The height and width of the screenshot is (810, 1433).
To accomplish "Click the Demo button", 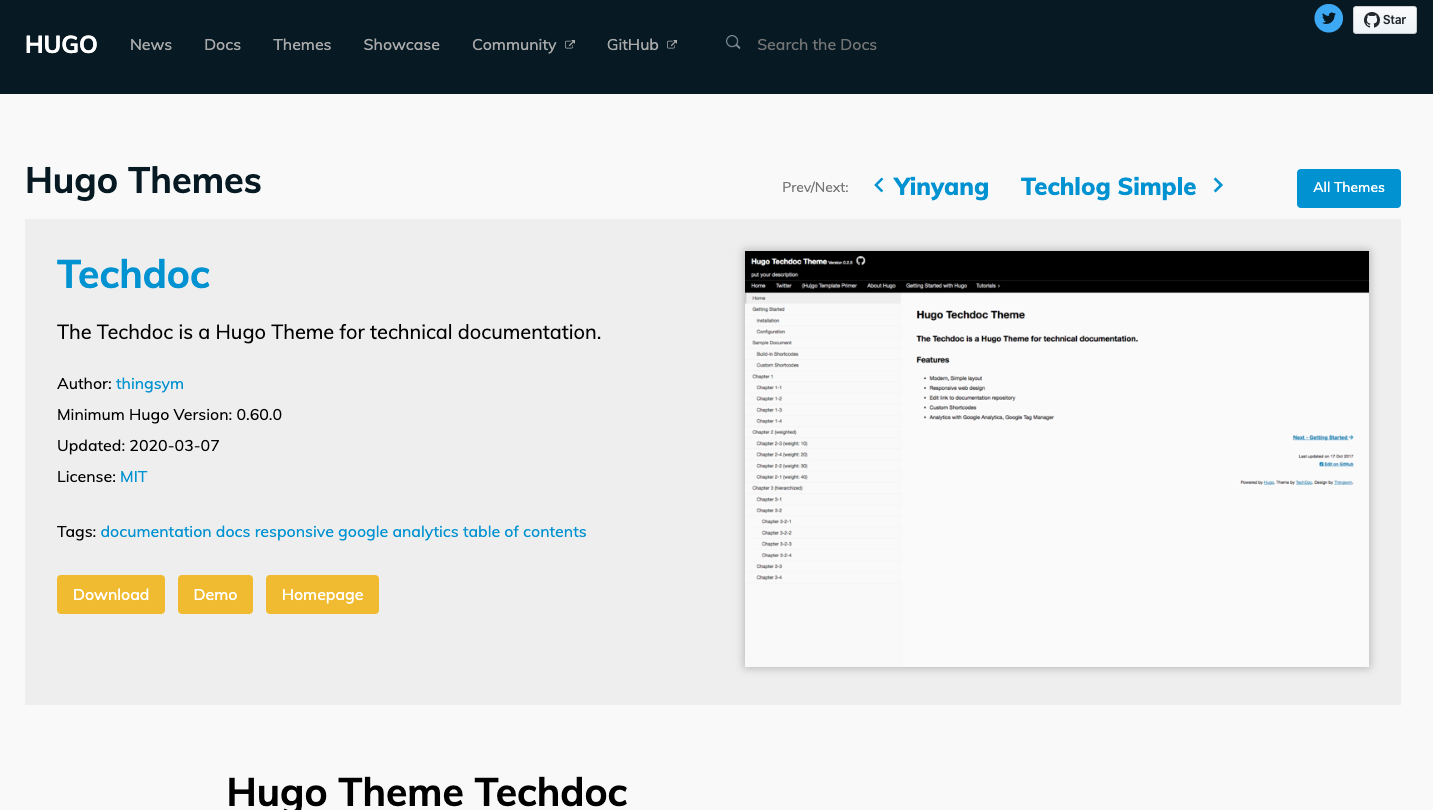I will 215,594.
